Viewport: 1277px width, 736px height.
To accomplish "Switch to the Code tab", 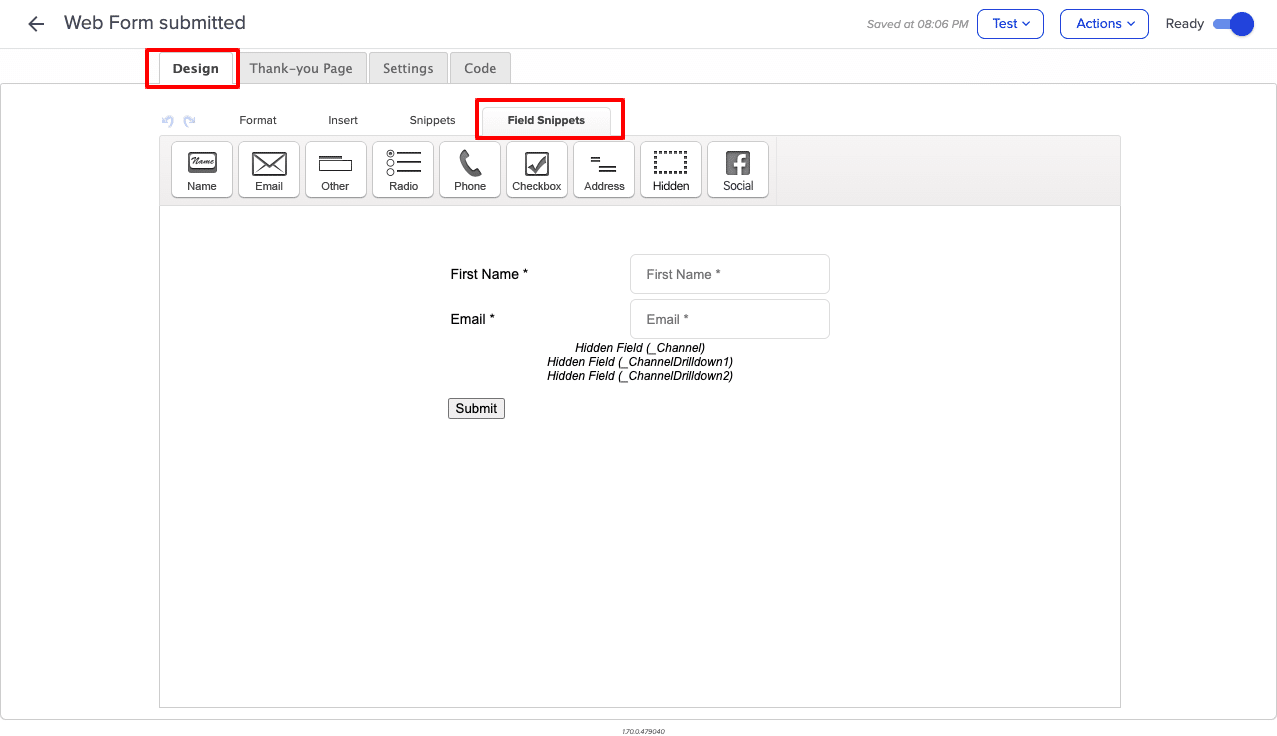I will tap(479, 68).
